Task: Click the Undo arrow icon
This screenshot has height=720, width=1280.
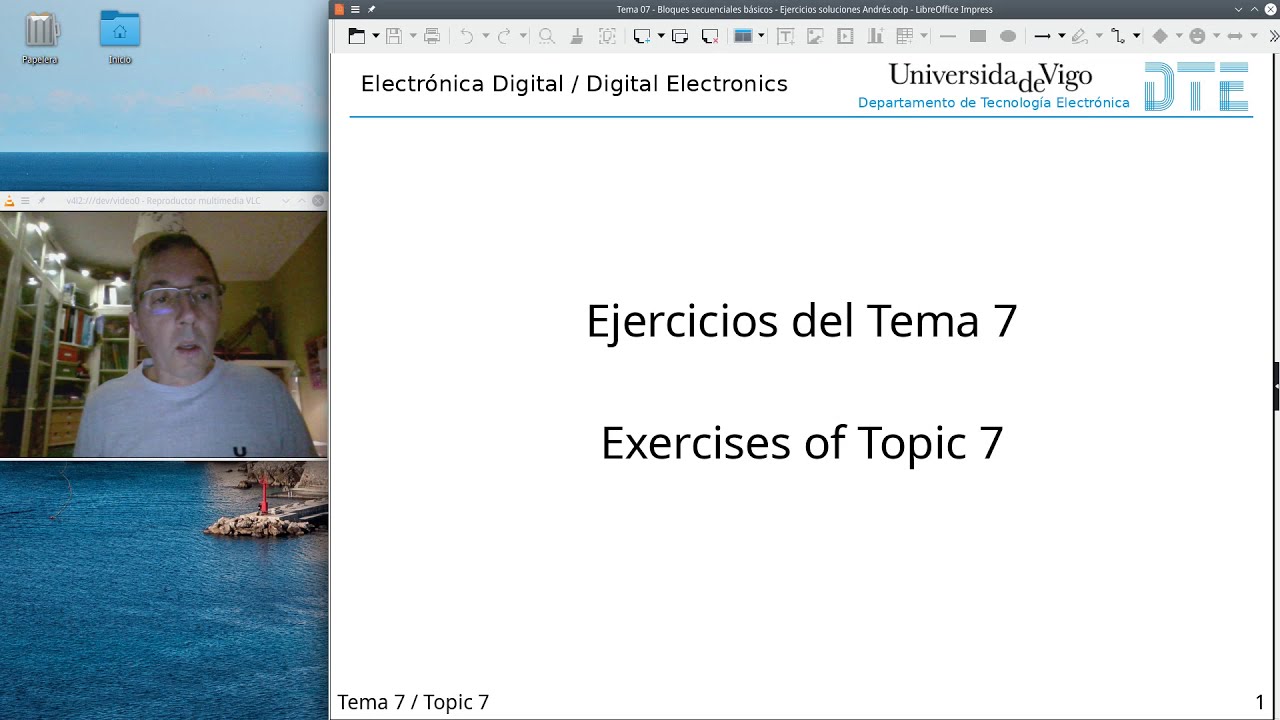Action: point(467,36)
